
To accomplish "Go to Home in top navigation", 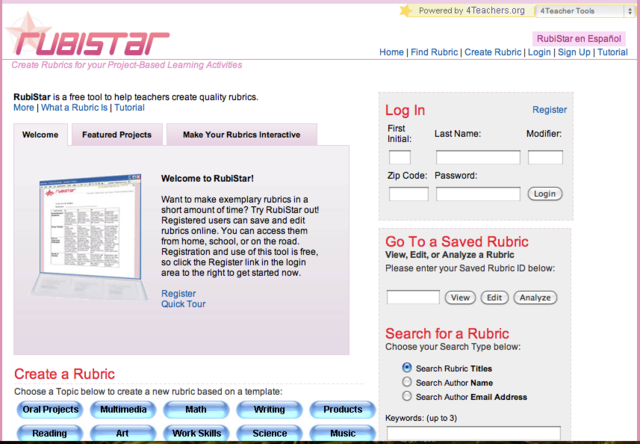I will [x=391, y=52].
